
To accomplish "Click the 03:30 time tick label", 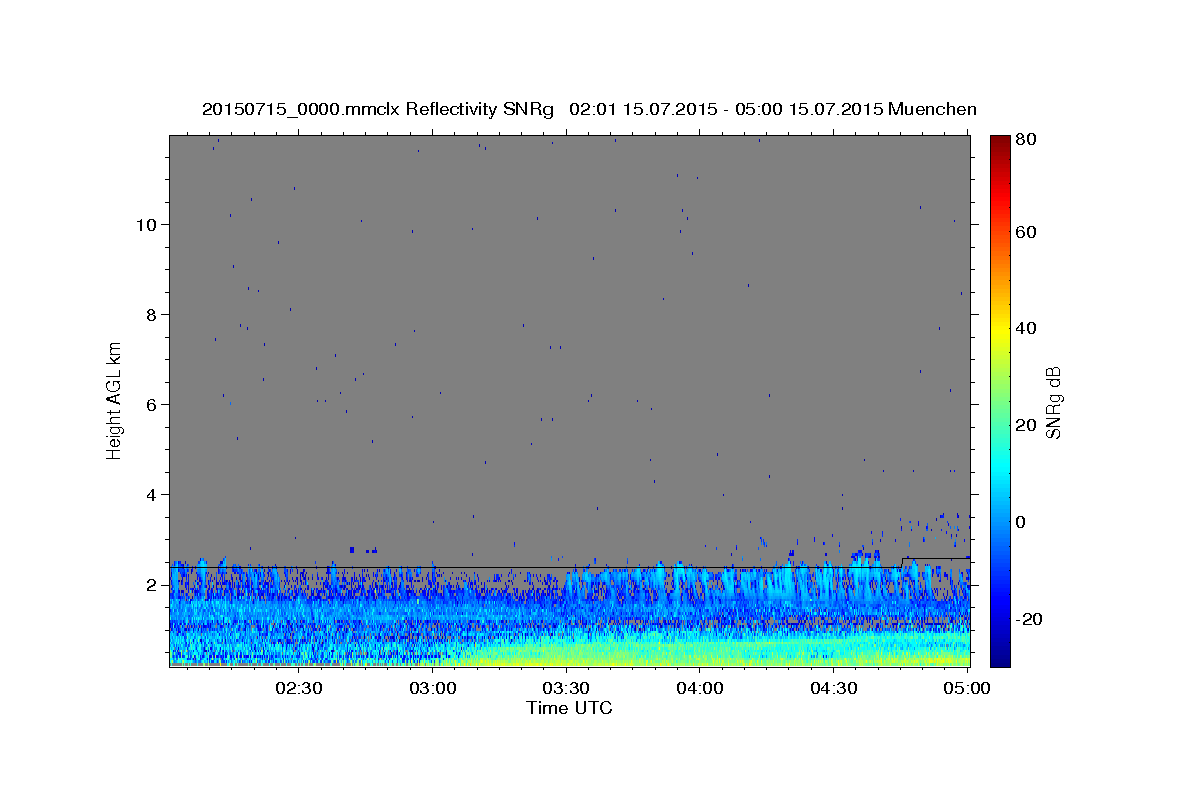I will coord(566,688).
